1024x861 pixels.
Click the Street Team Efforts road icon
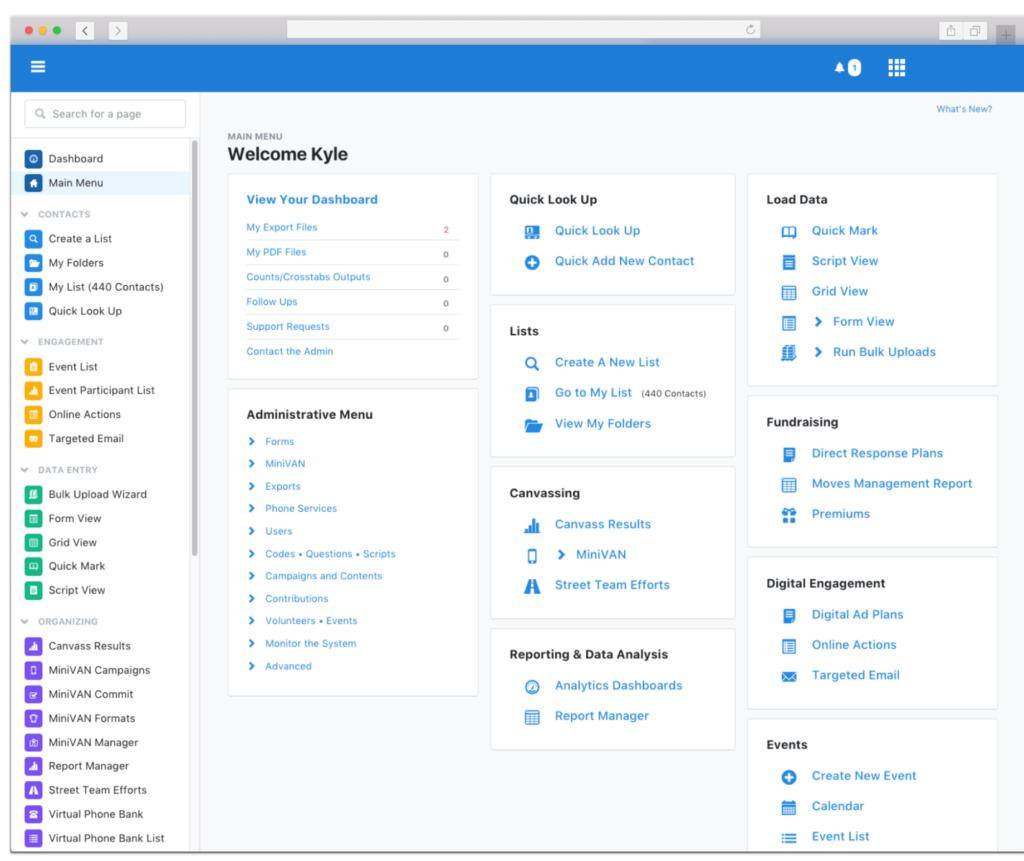point(532,586)
